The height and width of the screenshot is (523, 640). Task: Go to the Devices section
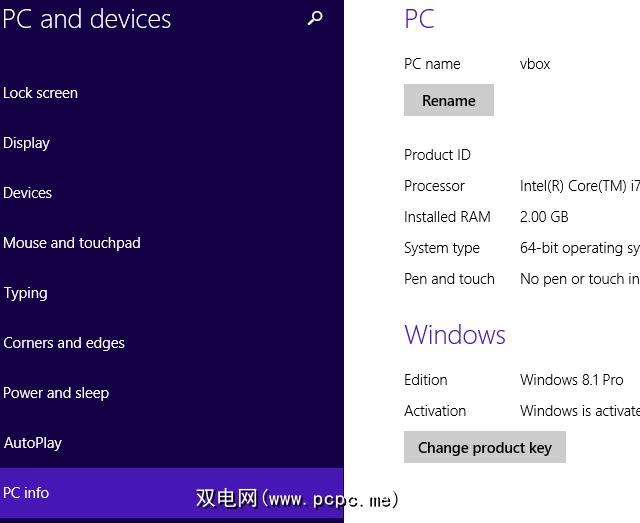(28, 193)
